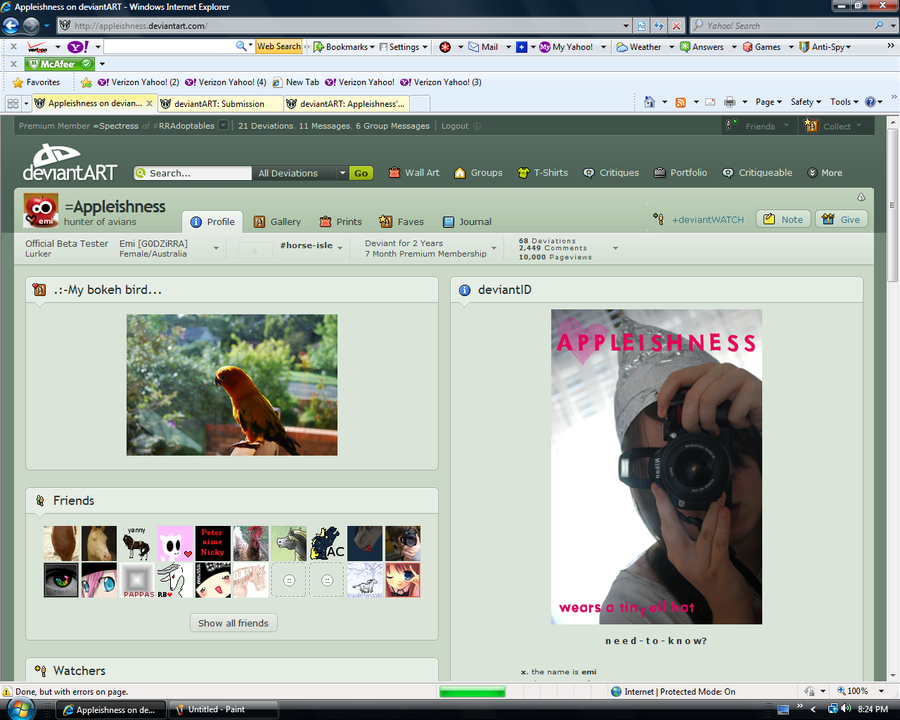Click the 6 Group Messages link
Viewport: 900px width, 720px height.
click(x=393, y=126)
